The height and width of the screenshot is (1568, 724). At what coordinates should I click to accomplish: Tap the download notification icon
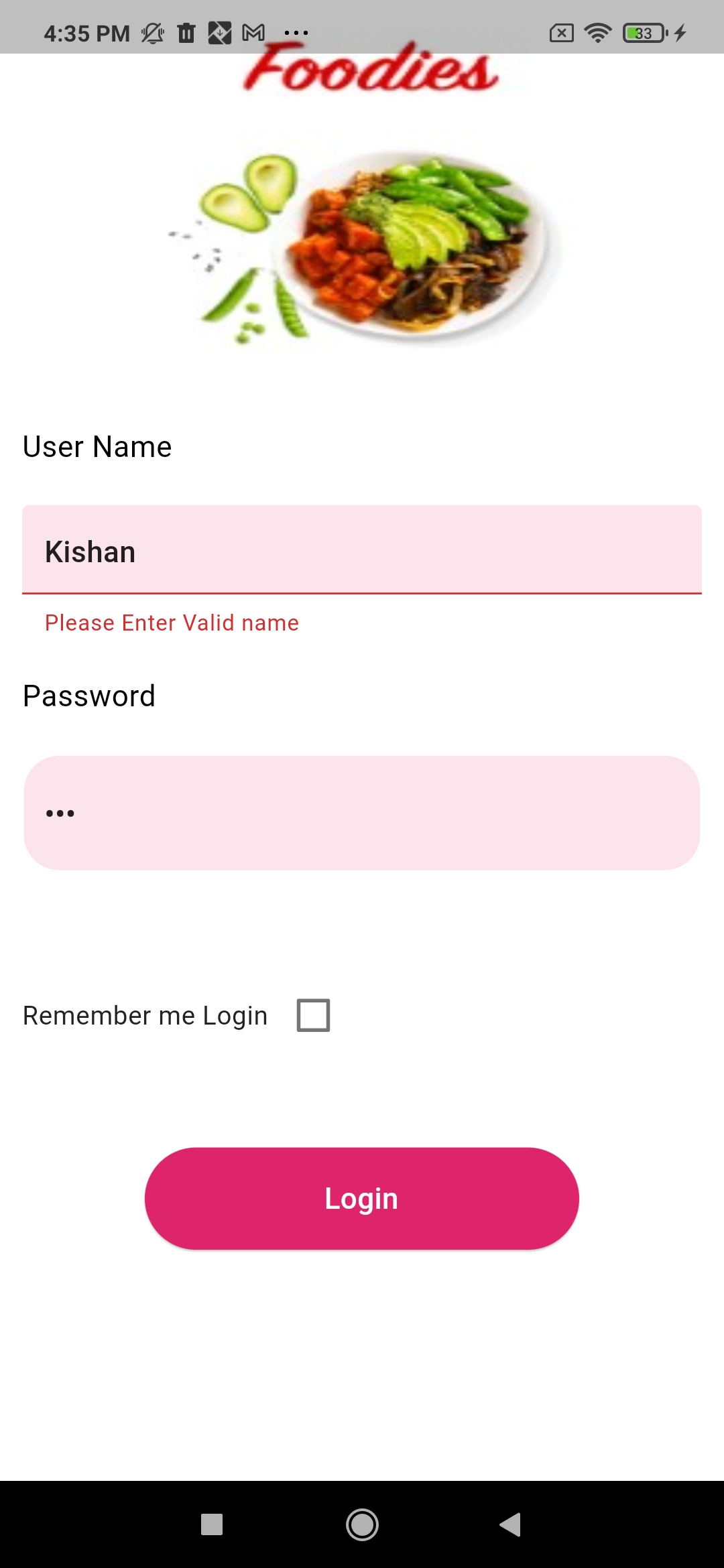point(219,32)
